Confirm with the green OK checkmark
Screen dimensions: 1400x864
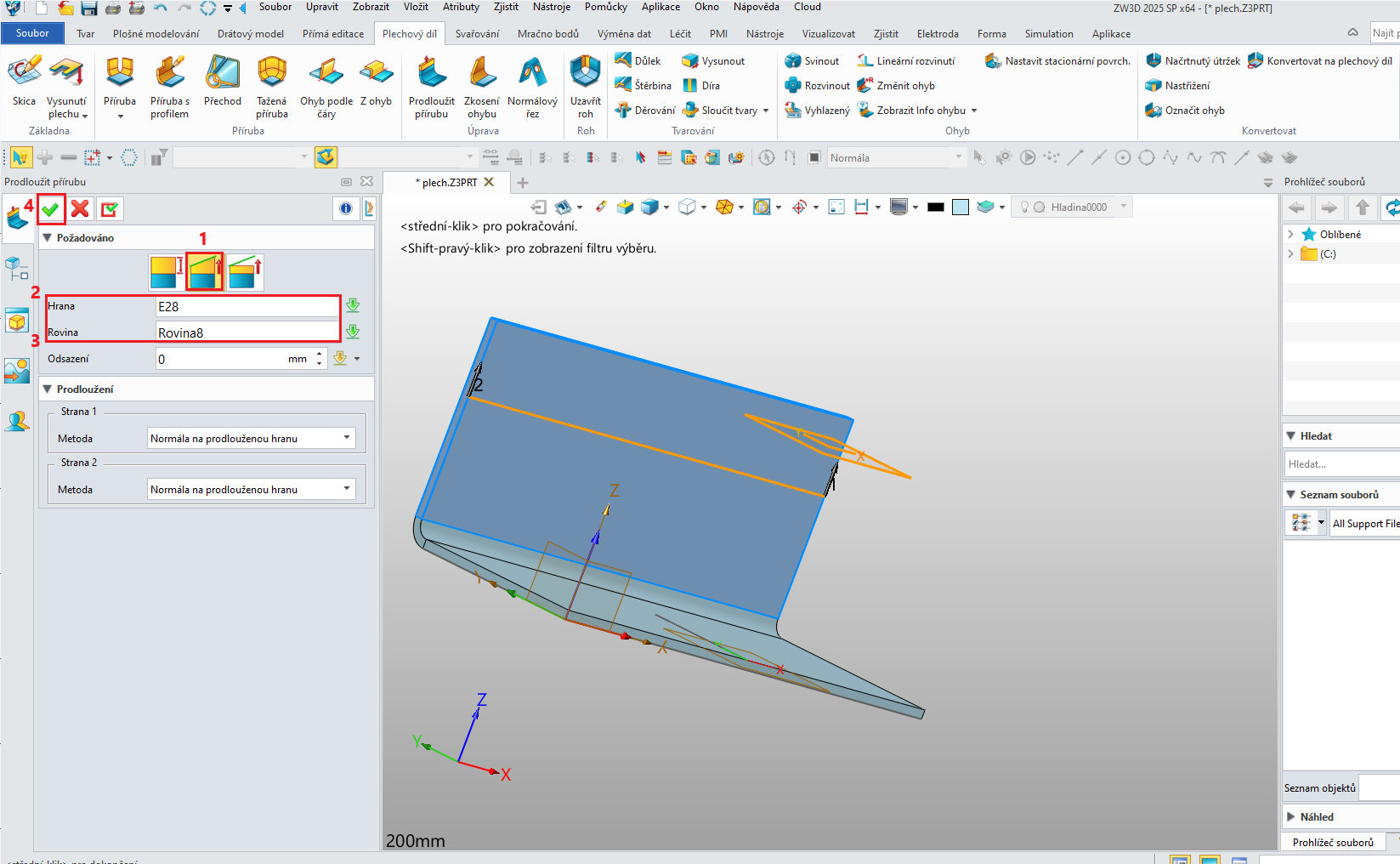pos(51,209)
